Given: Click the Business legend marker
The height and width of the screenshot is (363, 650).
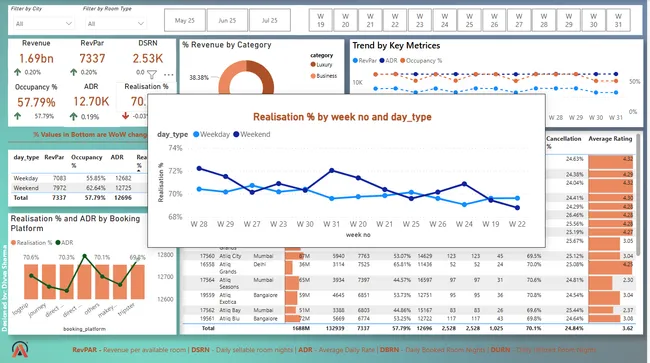Looking at the screenshot, I should pyautogui.click(x=313, y=76).
